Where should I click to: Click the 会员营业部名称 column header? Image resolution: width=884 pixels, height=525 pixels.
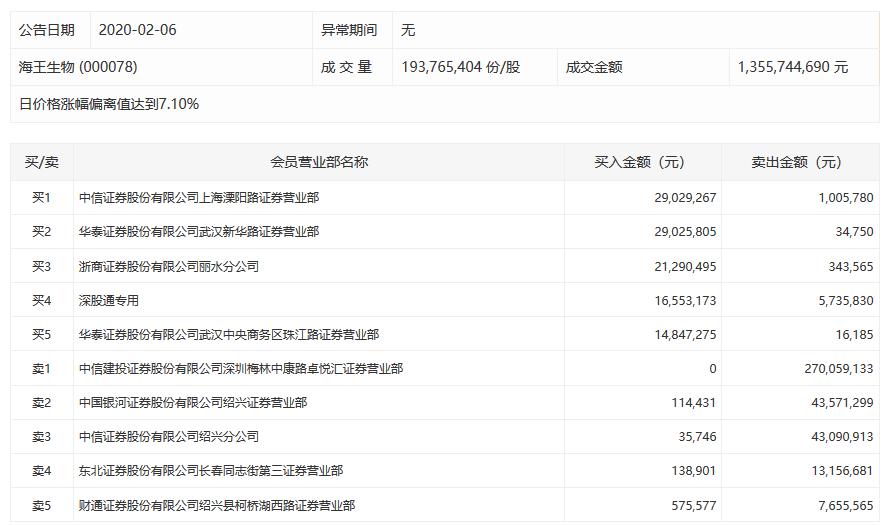tap(319, 162)
